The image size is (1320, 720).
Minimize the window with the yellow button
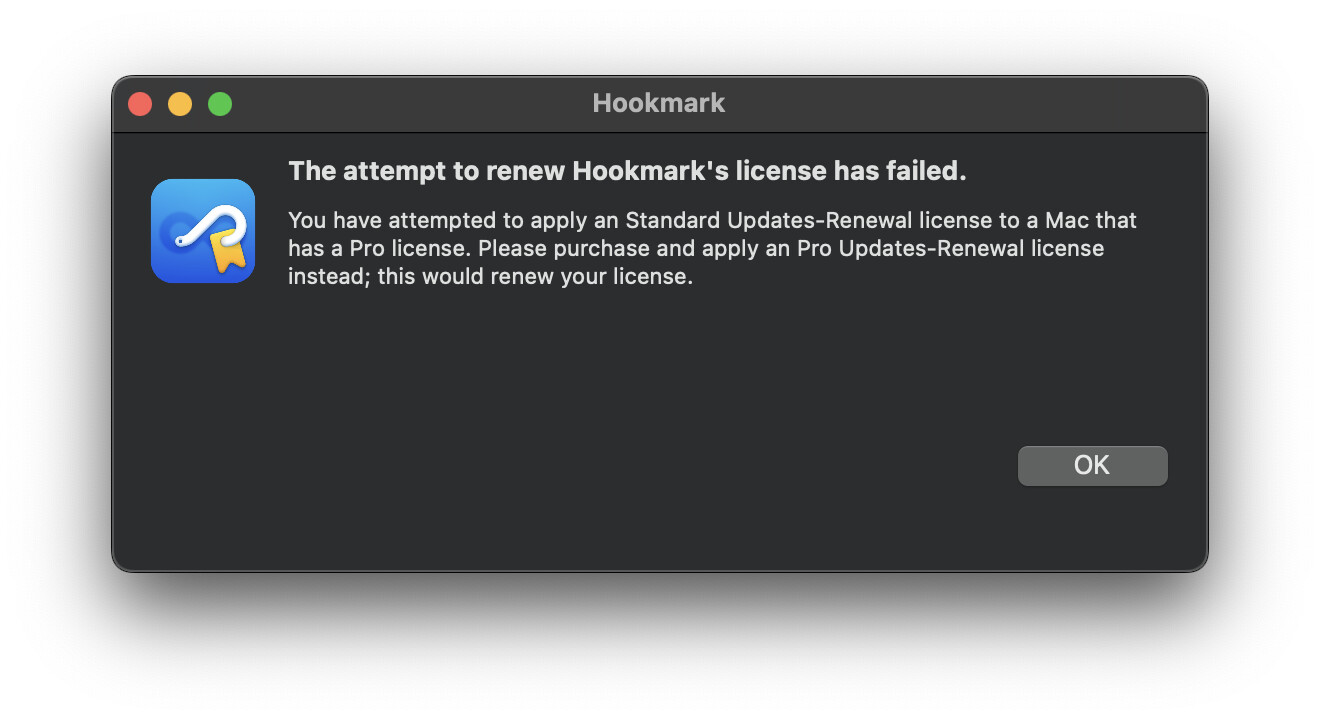(x=180, y=104)
